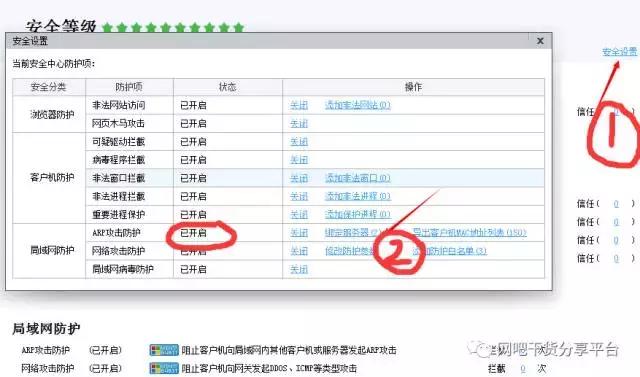Select the 局域网防护 category cell in table
640x377 pixels.
click(x=49, y=251)
